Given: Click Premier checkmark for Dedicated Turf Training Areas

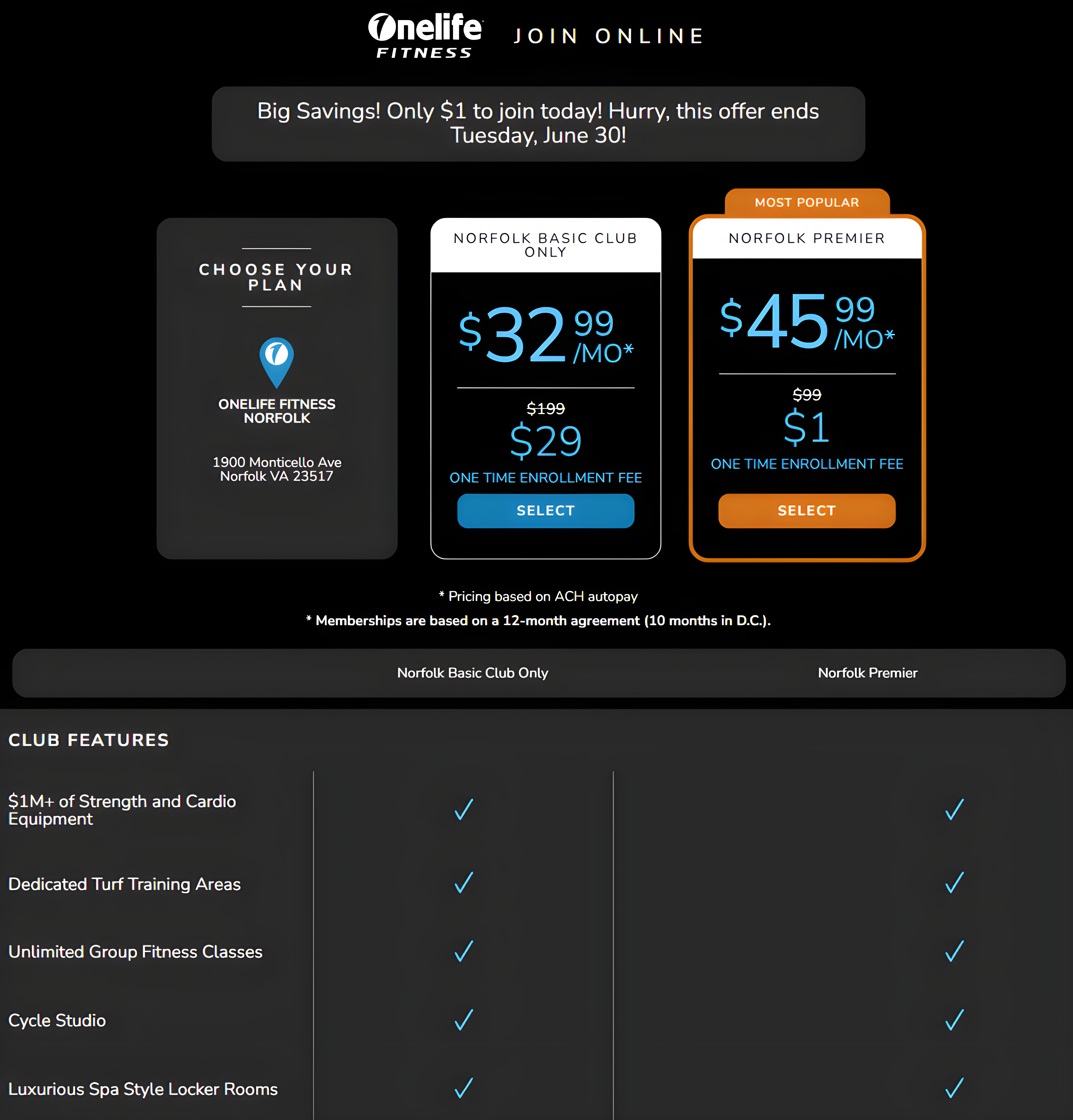Looking at the screenshot, I should pos(954,882).
